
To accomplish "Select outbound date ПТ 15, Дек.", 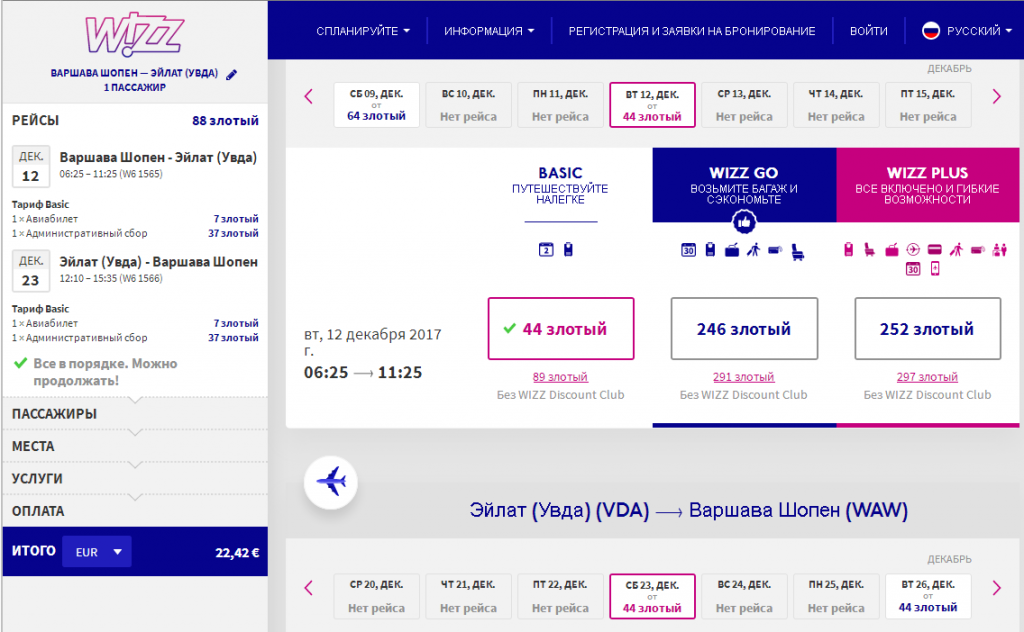I will [928, 104].
